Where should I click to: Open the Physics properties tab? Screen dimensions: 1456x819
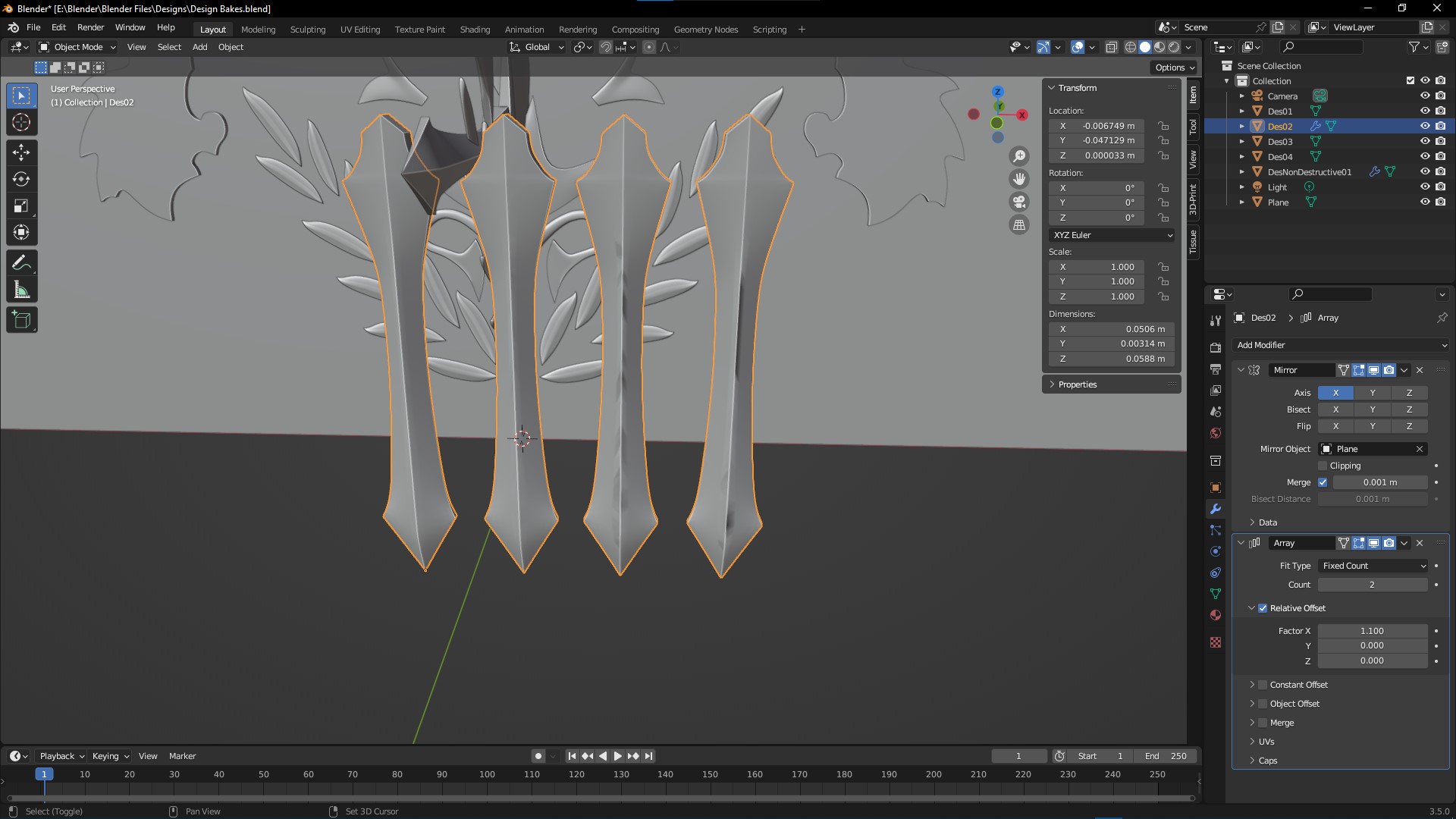[x=1216, y=551]
